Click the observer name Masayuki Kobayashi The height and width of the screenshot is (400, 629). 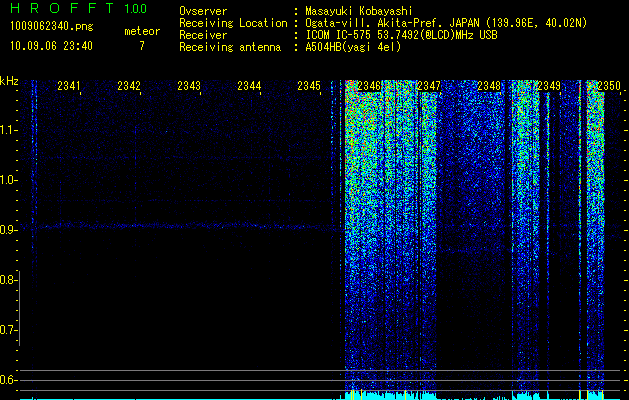(359, 12)
